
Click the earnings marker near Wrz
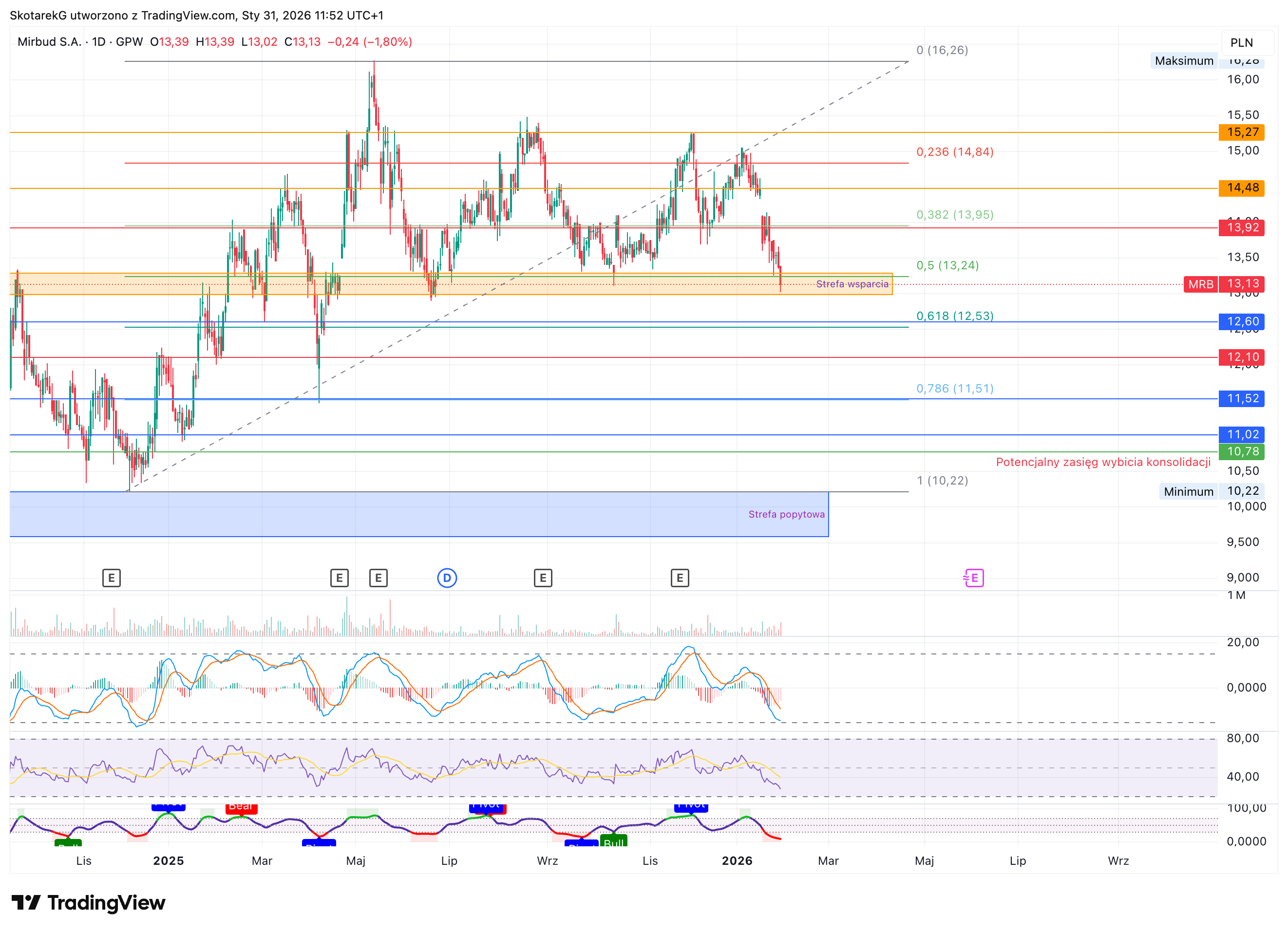[x=543, y=578]
